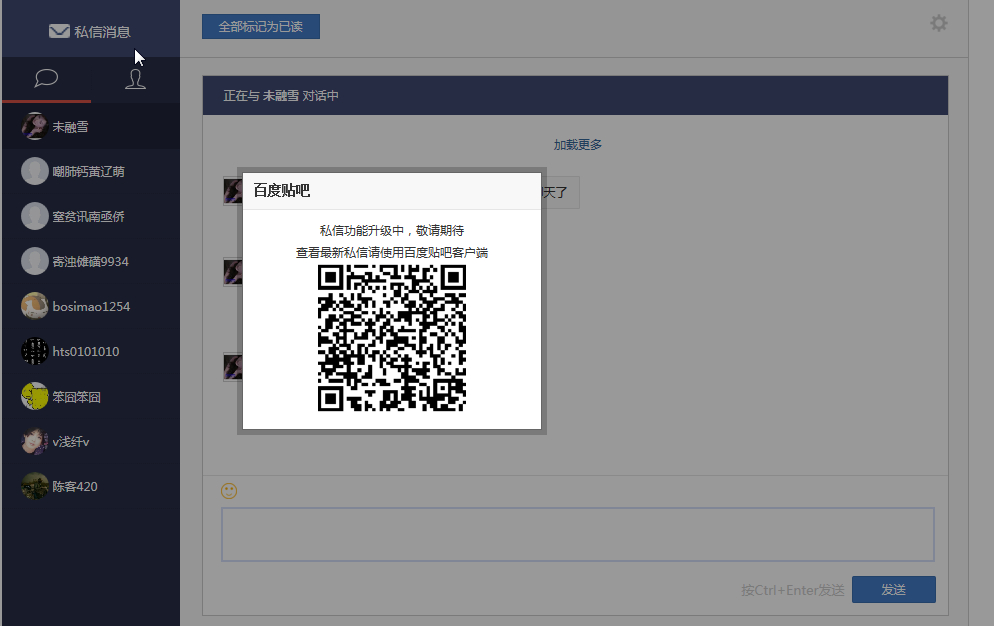Open the settings gear icon
This screenshot has height=626, width=994.
939,23
